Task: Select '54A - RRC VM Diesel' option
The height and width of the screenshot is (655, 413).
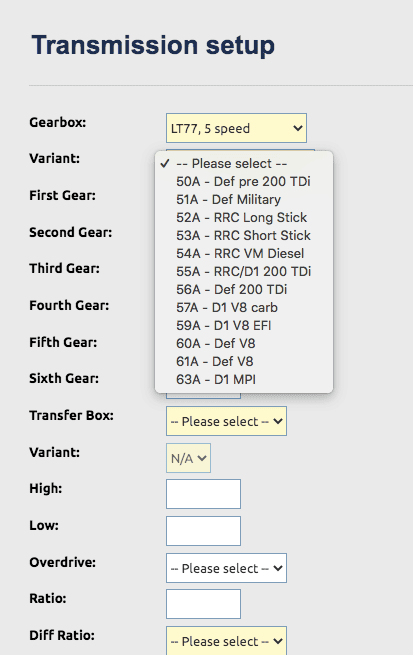Action: 244,253
